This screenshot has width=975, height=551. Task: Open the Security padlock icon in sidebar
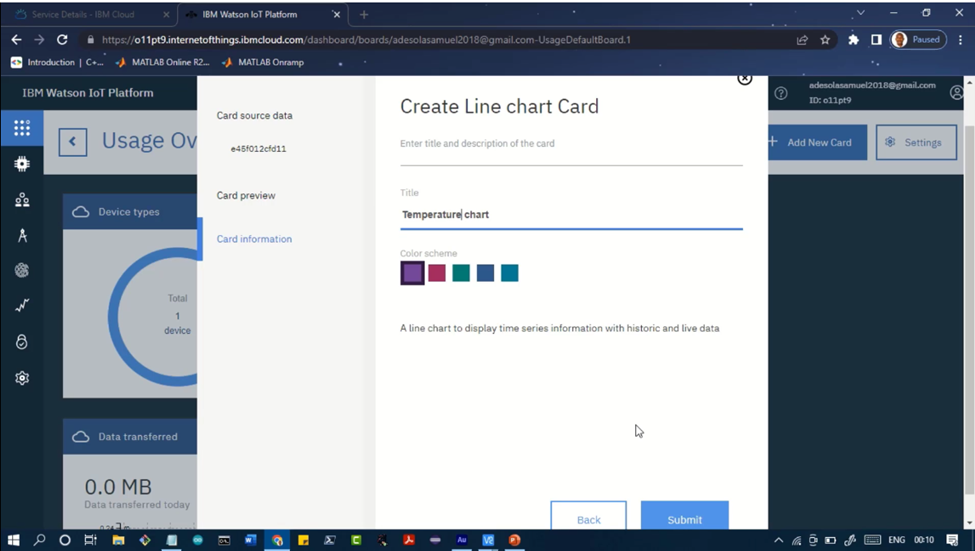pos(22,341)
